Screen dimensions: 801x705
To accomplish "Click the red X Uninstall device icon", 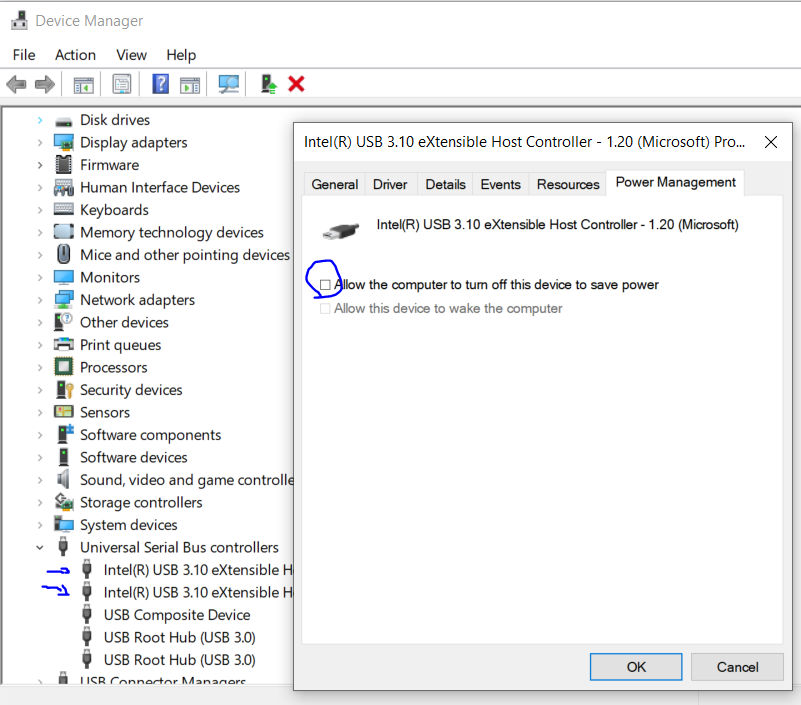I will [296, 85].
